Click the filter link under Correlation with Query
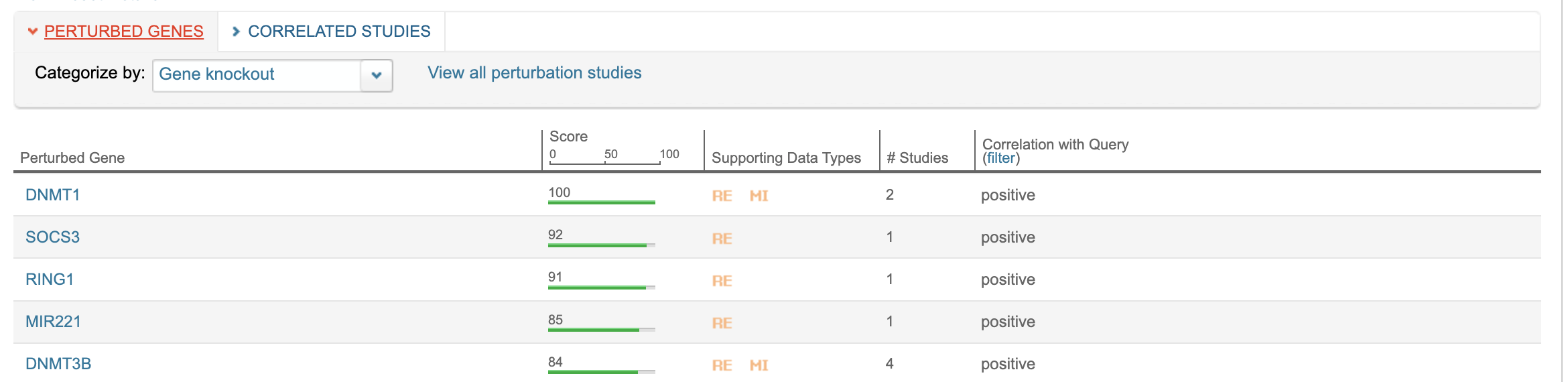The image size is (1568, 382). click(x=1000, y=158)
